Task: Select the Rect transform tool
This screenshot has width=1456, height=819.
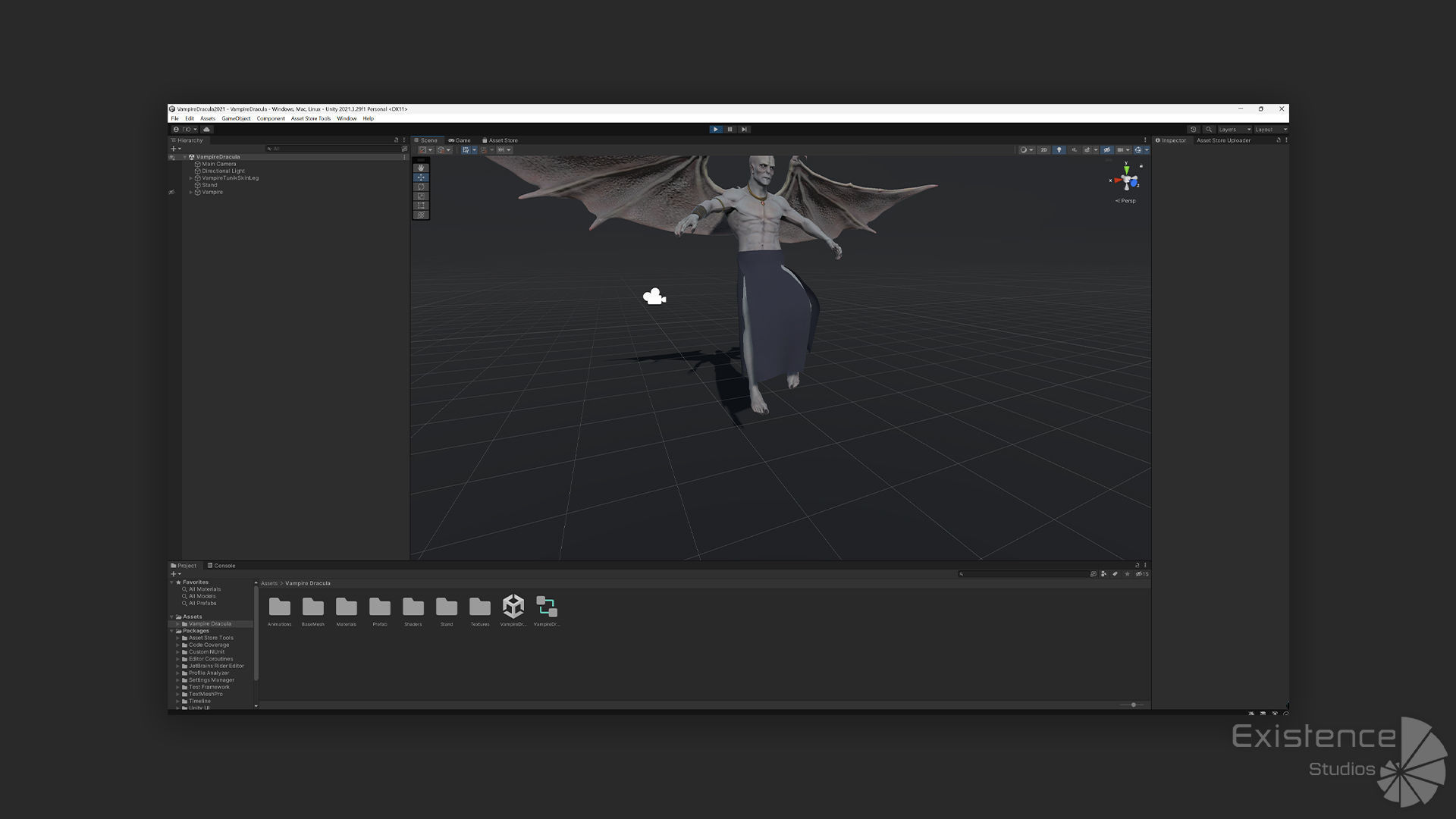Action: pyautogui.click(x=421, y=206)
